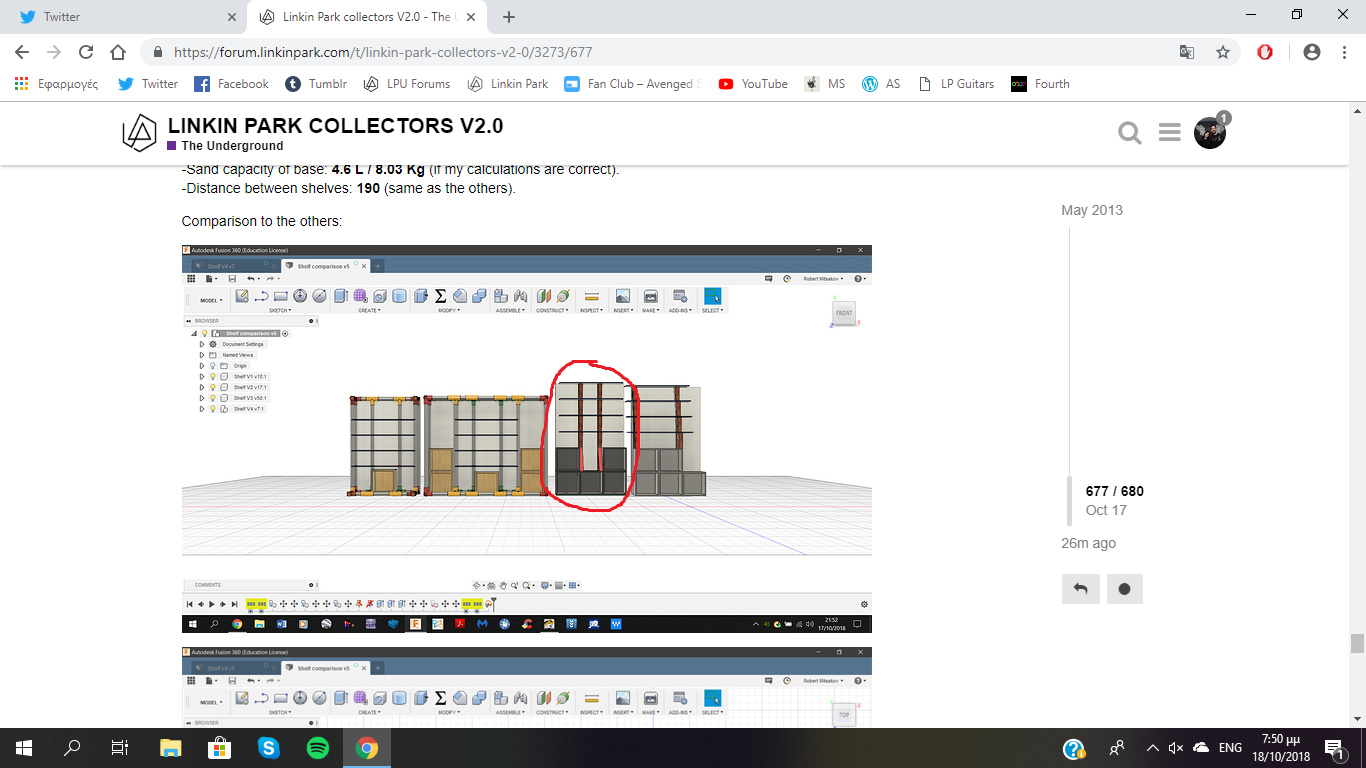Open the Chrome profile account icon
The image size is (1366, 768).
click(x=1312, y=52)
